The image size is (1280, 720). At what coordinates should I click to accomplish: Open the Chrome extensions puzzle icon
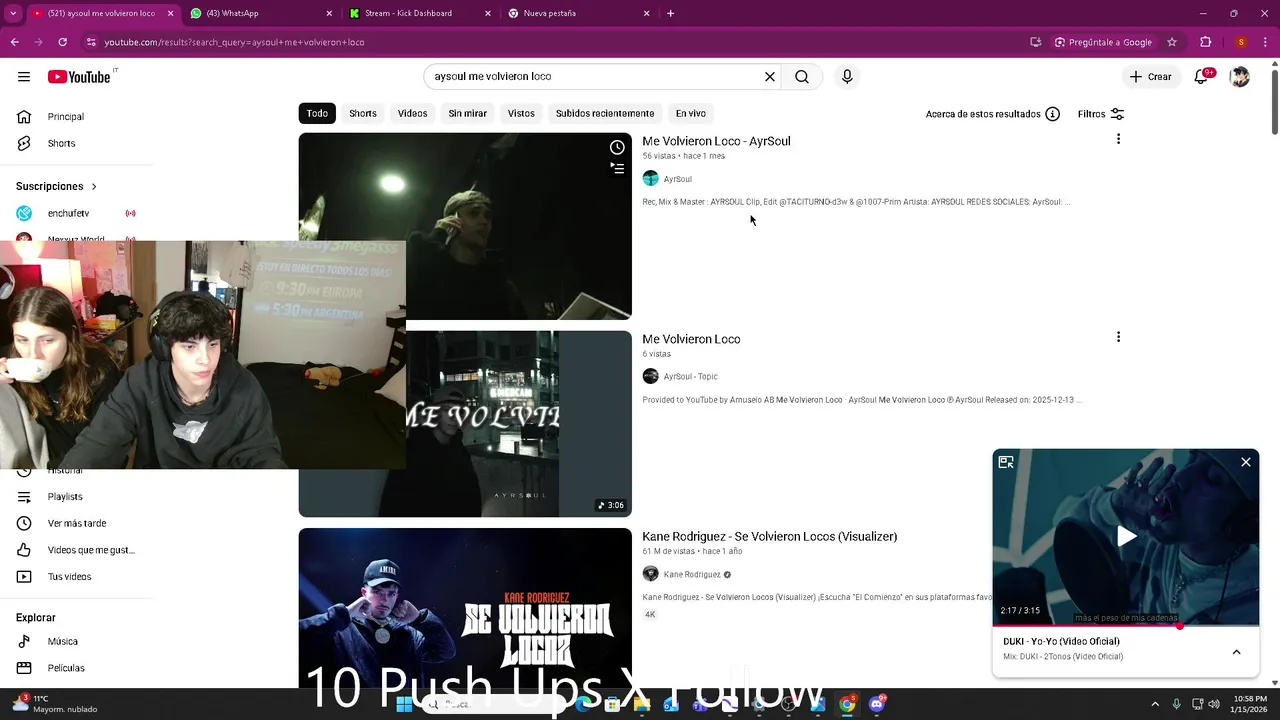coord(1206,42)
